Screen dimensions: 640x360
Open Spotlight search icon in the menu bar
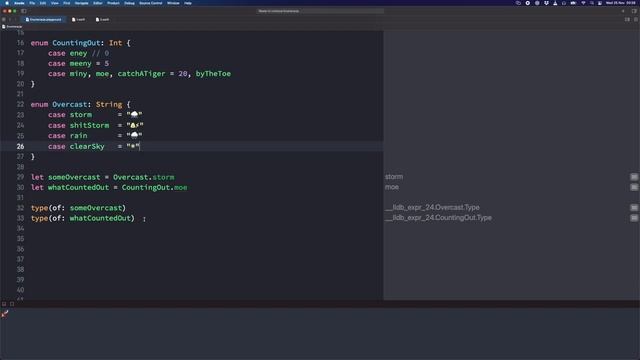[x=592, y=3]
